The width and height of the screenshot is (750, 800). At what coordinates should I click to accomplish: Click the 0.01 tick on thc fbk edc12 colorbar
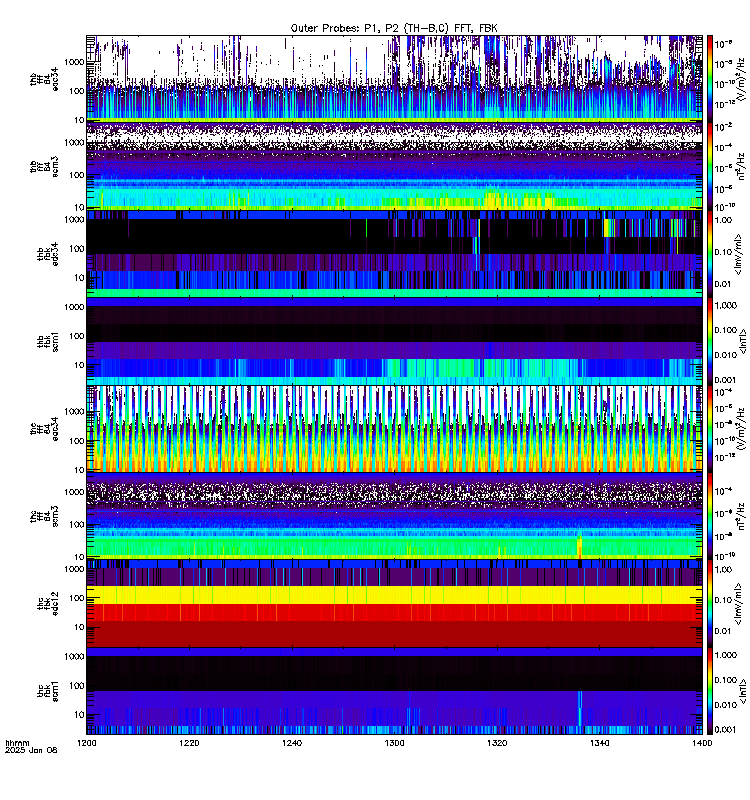723,631
